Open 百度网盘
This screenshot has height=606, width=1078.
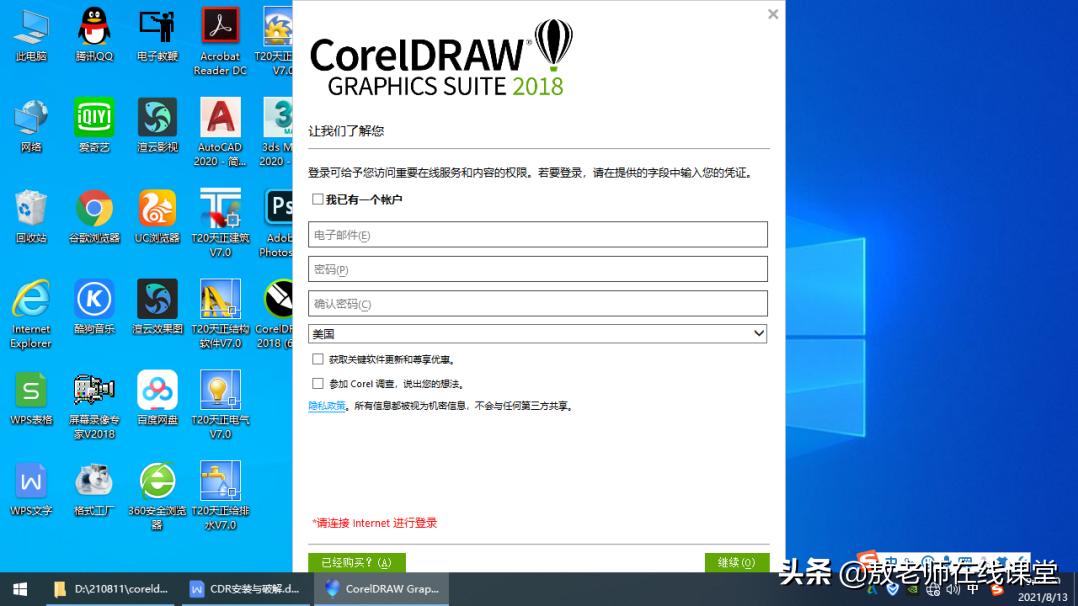pyautogui.click(x=157, y=390)
